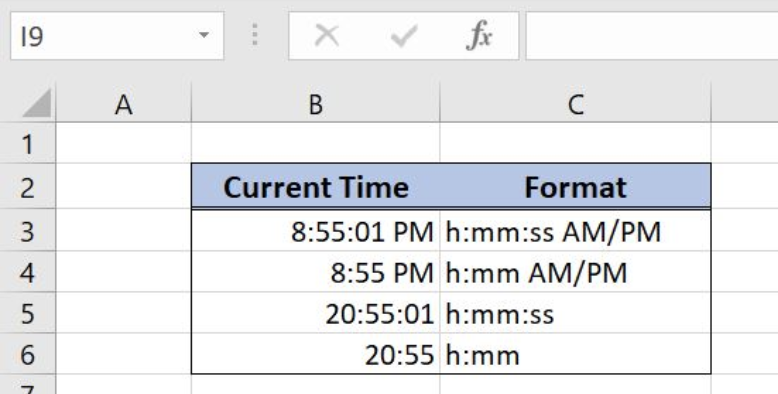This screenshot has width=778, height=394.
Task: Select column B header
Action: [x=316, y=103]
